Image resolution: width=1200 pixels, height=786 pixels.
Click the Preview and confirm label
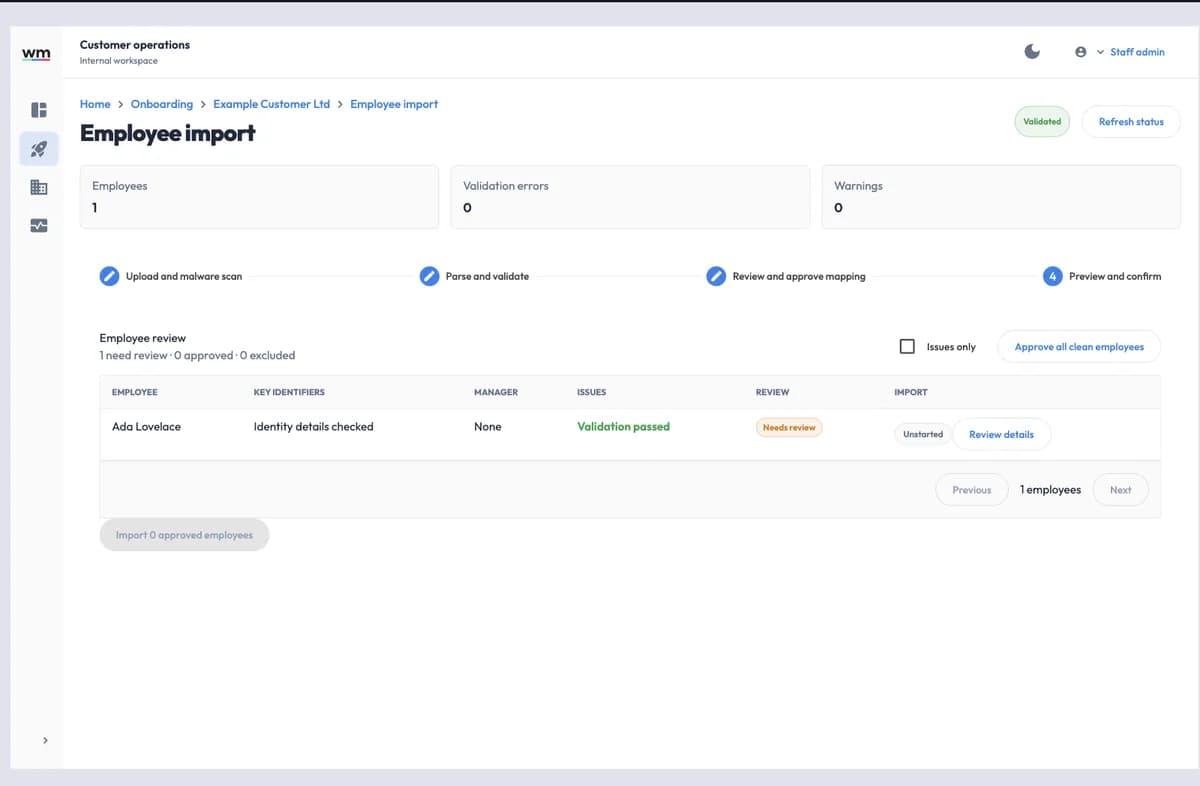coord(1115,276)
